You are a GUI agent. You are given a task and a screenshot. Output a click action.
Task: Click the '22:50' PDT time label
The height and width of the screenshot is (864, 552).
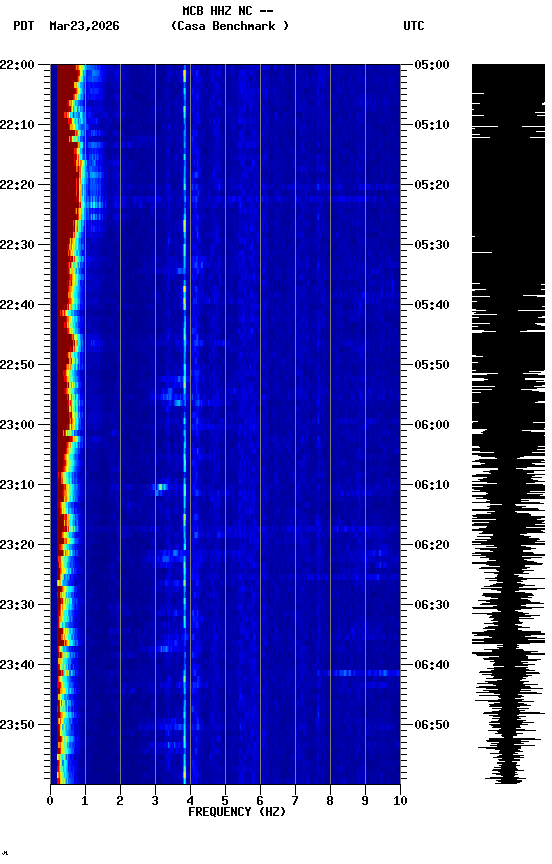click(x=17, y=365)
